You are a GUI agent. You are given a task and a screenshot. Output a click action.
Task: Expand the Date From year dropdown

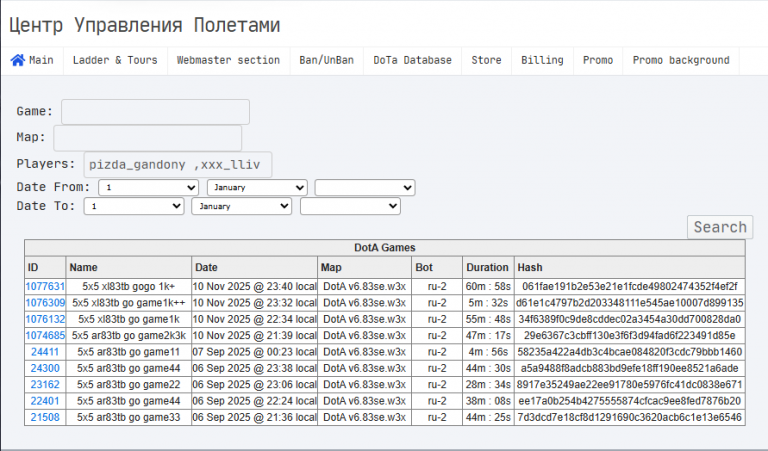click(x=365, y=188)
